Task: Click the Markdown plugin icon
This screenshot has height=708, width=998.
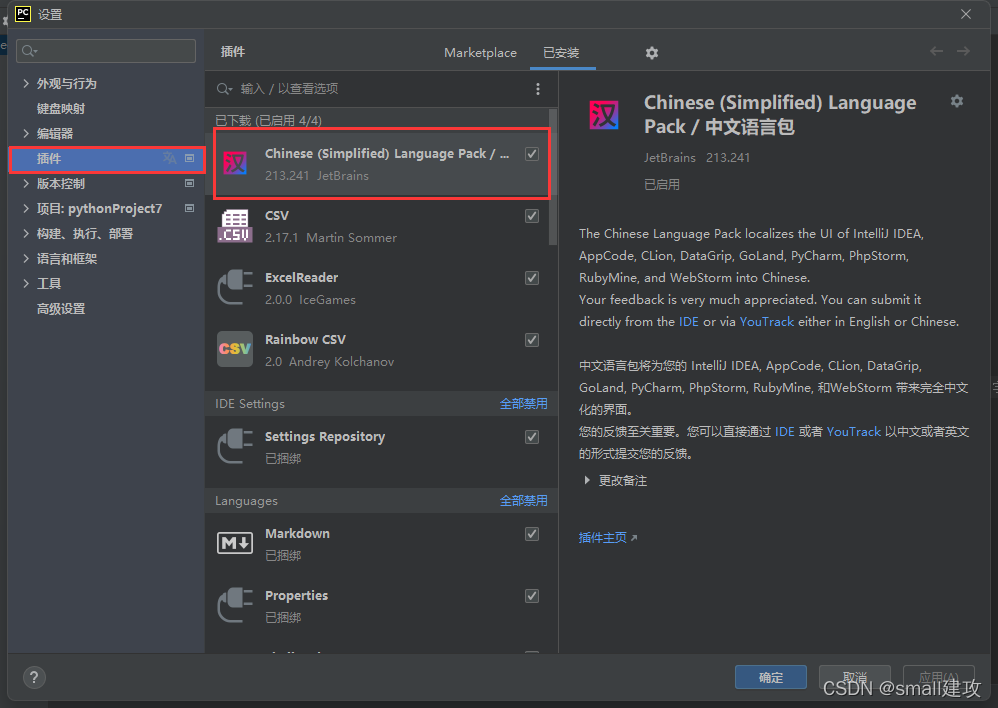Action: click(235, 543)
